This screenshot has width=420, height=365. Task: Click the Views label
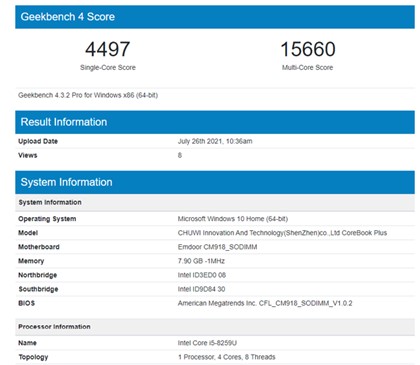point(28,155)
